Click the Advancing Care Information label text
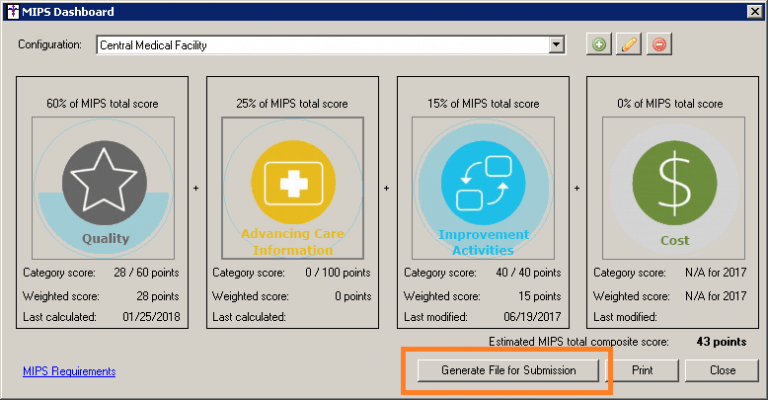Image resolution: width=768 pixels, height=400 pixels. point(292,242)
